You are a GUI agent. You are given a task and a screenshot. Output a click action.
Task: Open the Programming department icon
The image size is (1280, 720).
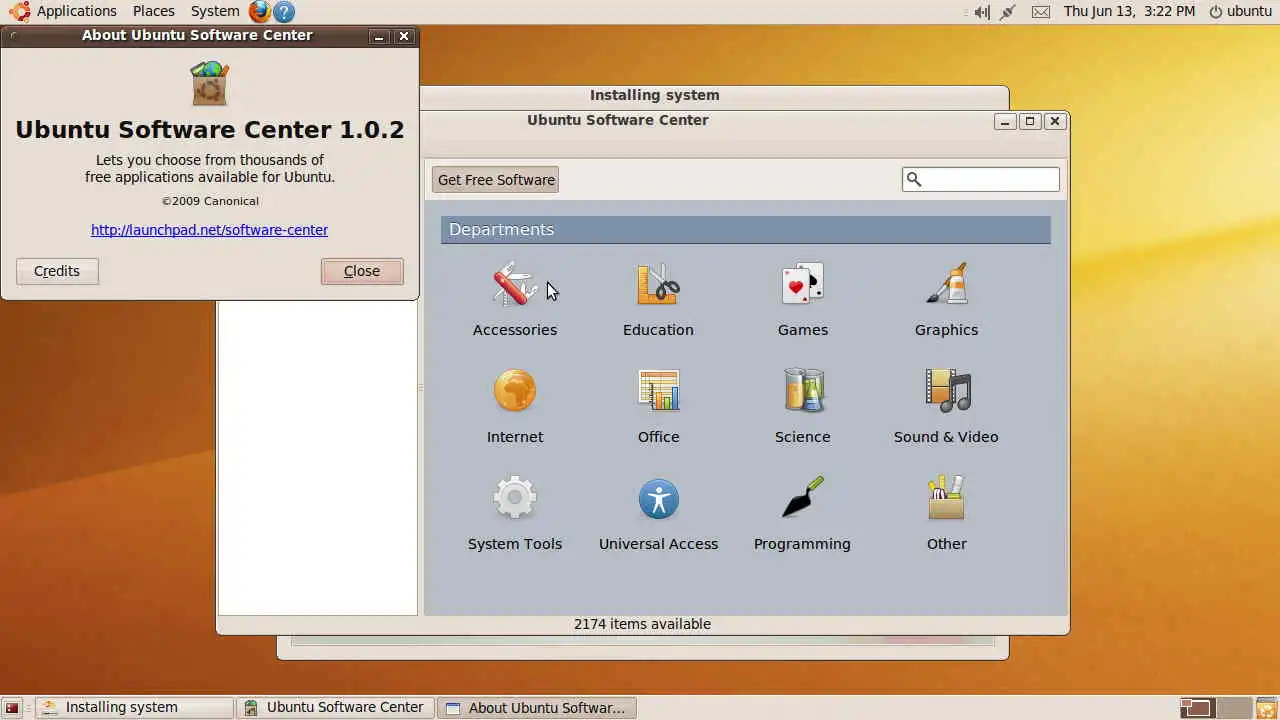(802, 498)
